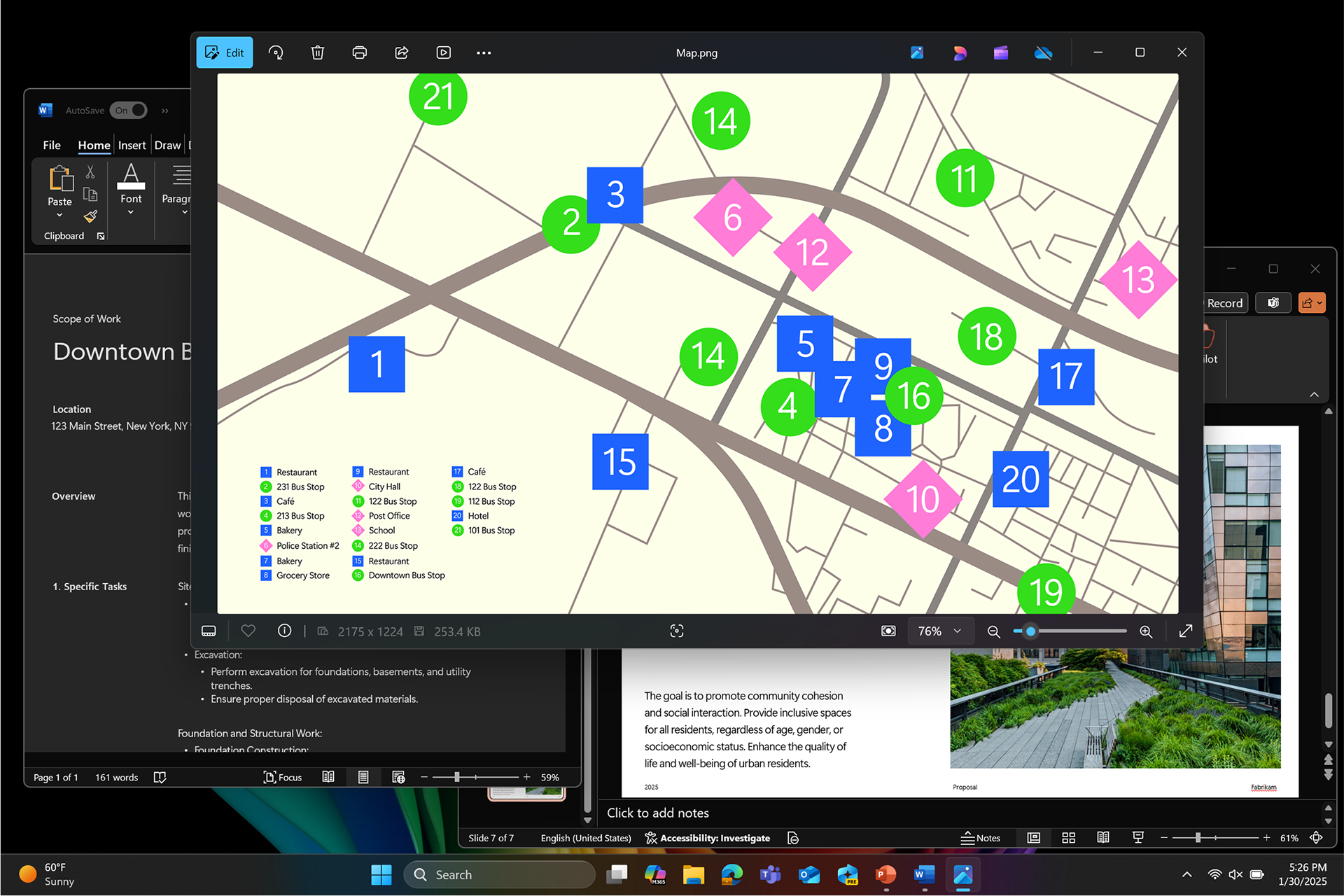
Task: Add Map.png to favorites heart icon
Action: [248, 631]
